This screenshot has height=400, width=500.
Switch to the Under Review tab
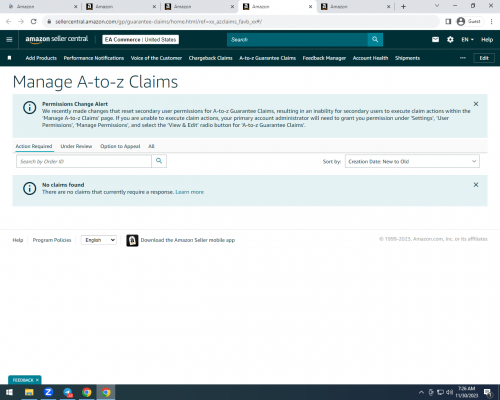76,146
